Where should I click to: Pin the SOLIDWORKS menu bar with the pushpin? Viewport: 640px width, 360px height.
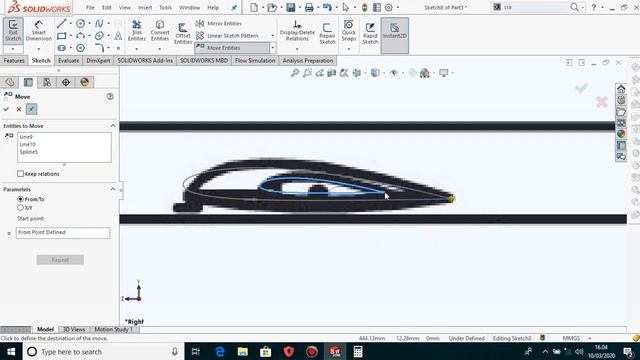point(234,7)
